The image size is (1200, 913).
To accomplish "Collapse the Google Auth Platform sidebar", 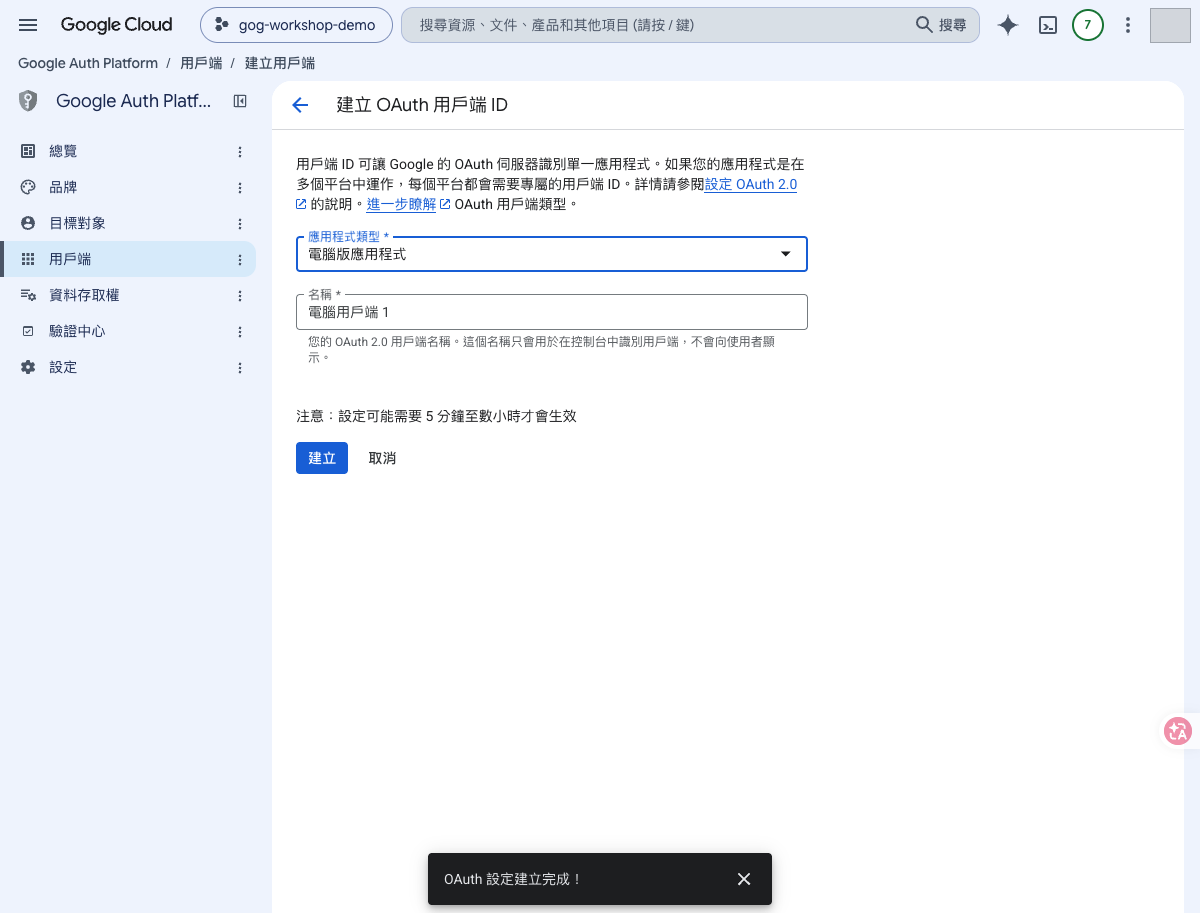I will pos(240,101).
